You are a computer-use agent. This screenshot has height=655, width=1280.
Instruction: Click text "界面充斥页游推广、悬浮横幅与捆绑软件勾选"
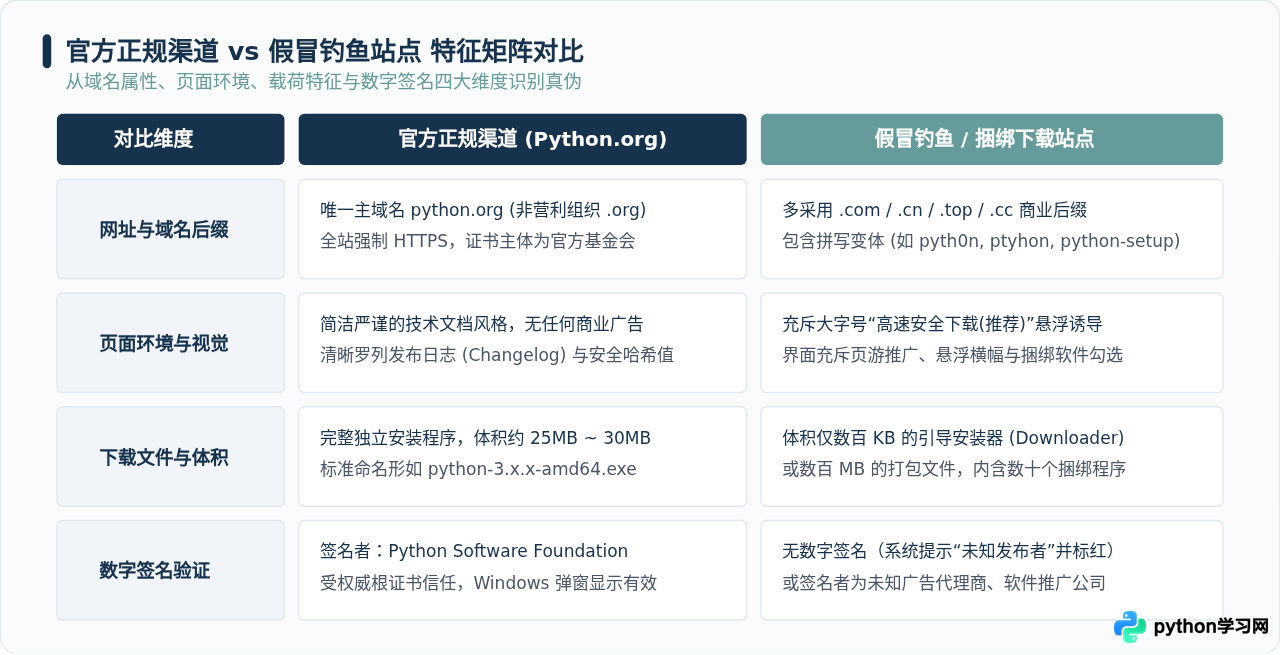952,355
